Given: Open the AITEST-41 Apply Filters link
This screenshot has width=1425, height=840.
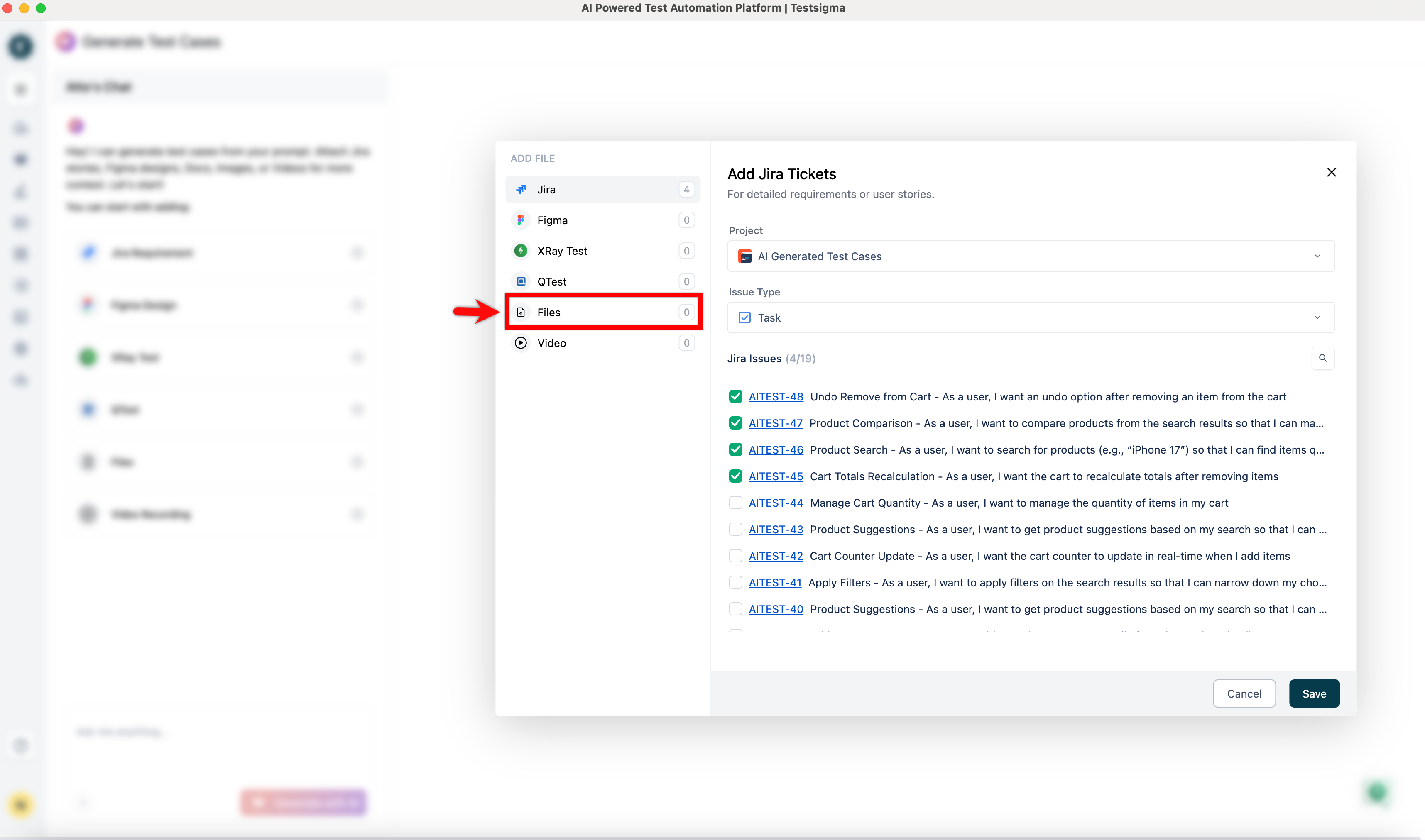Looking at the screenshot, I should click(x=774, y=582).
